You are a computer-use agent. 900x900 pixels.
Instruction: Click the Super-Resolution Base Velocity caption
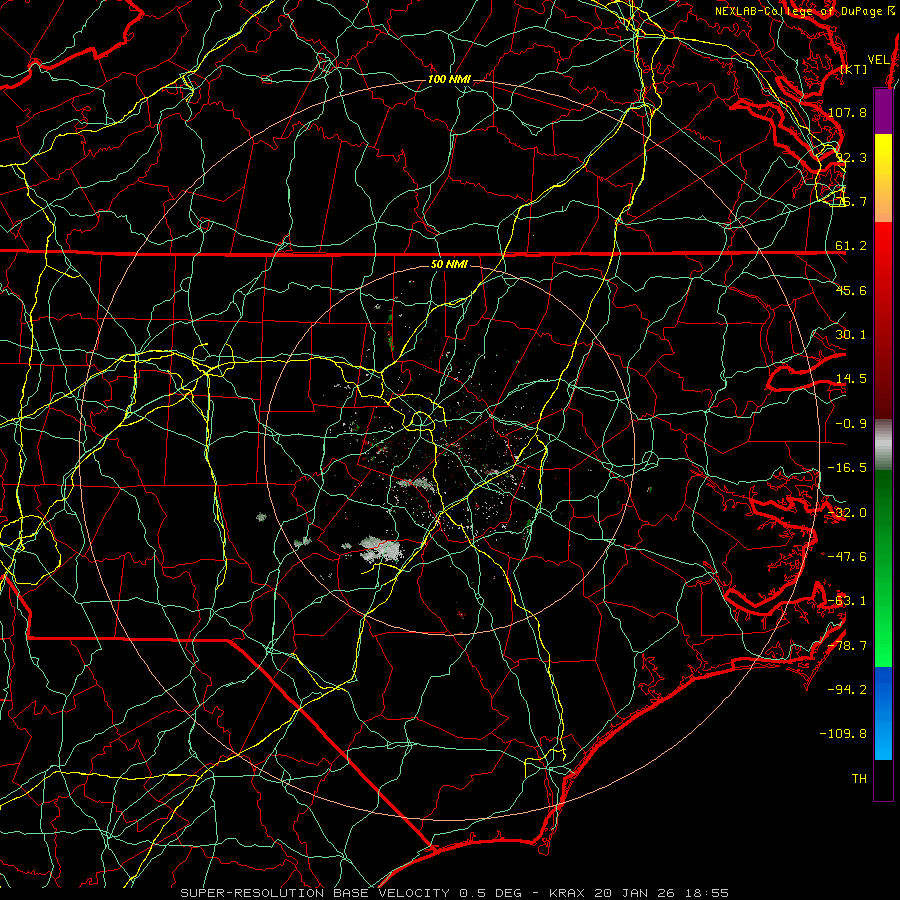pos(455,893)
